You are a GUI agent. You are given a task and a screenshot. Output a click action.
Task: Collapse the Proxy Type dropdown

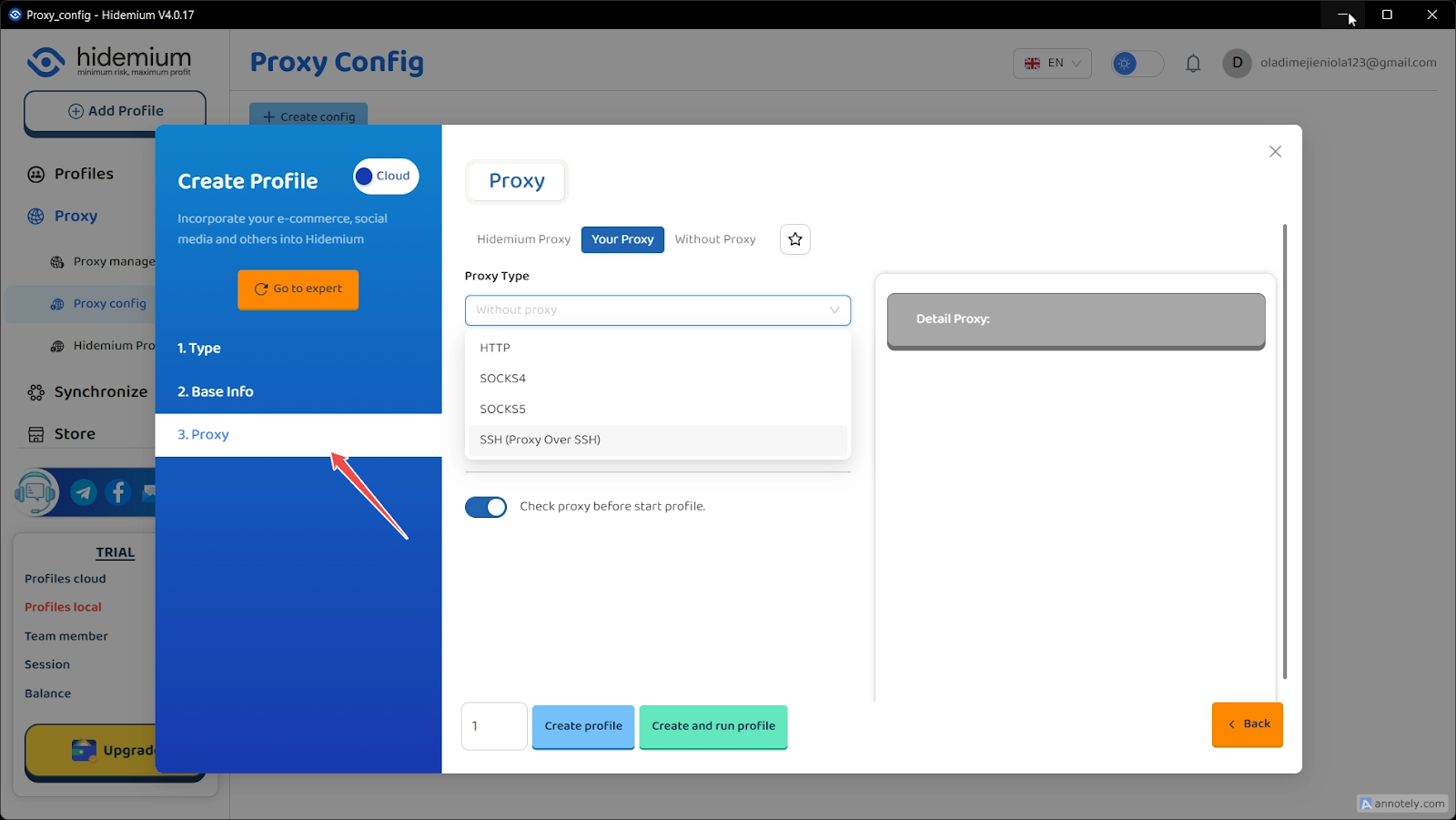pyautogui.click(x=658, y=310)
